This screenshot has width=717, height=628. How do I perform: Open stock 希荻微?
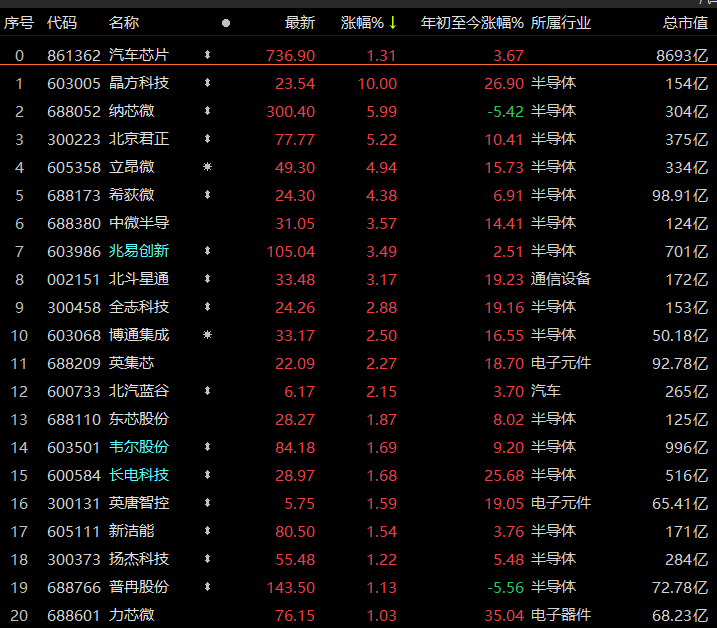click(132, 195)
